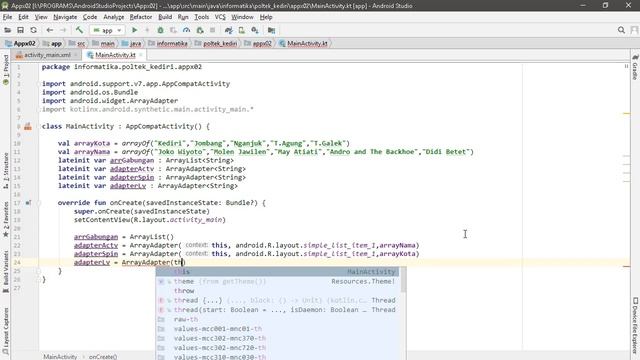Screen dimensions: 640x360
Task: Open the AVD Manager icon
Action: 242,30
